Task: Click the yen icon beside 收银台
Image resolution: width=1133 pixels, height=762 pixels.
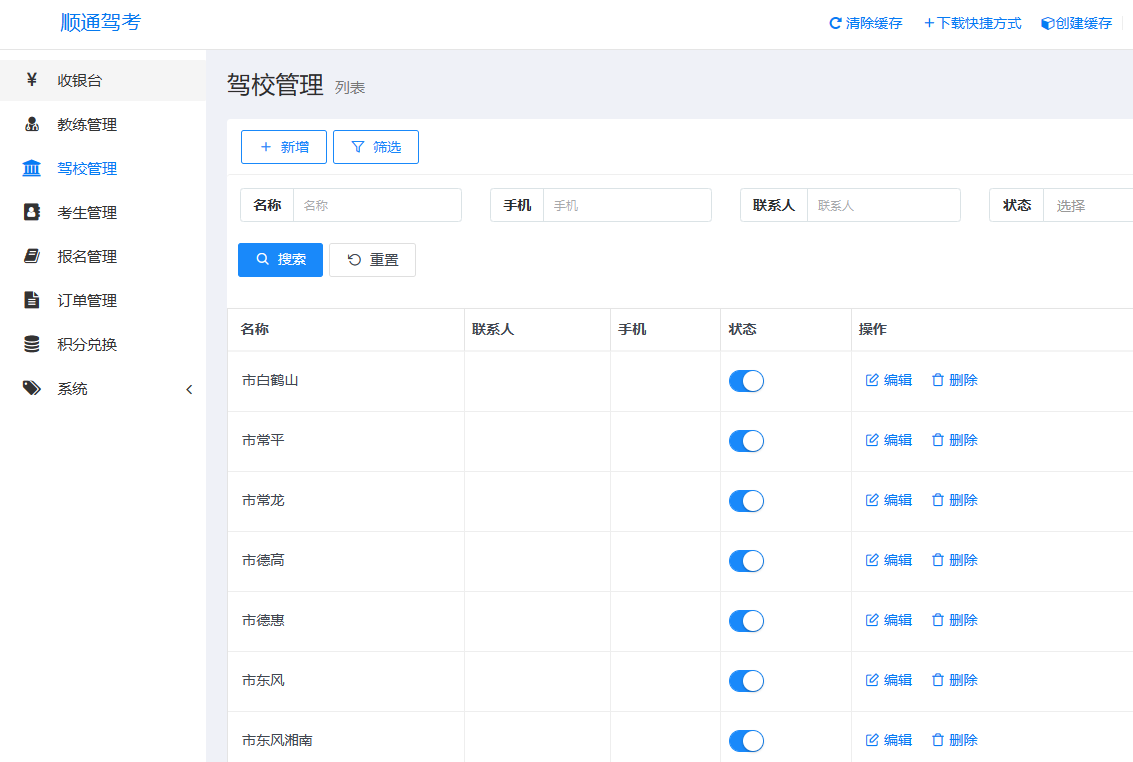Action: pyautogui.click(x=31, y=79)
